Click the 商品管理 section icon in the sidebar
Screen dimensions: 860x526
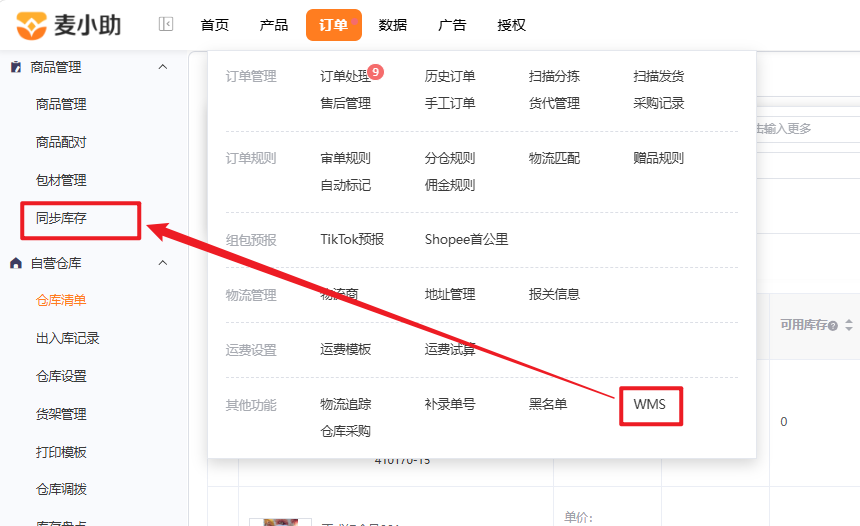16,67
